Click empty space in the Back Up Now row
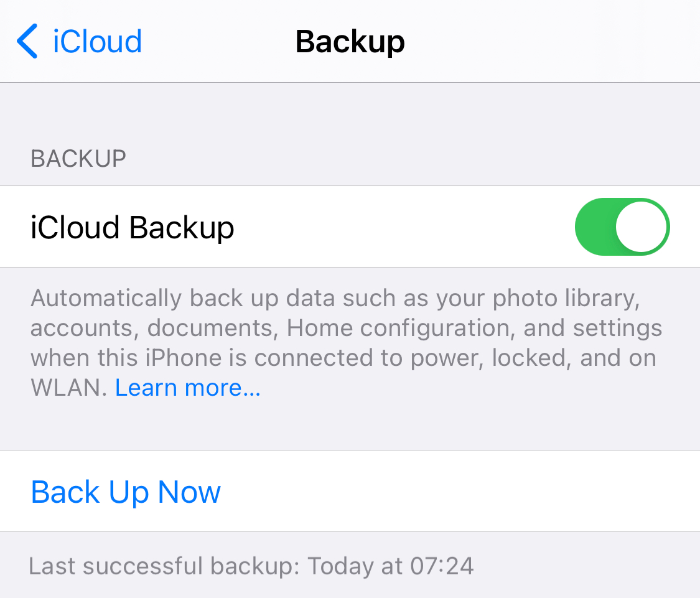This screenshot has height=598, width=700. [460, 491]
